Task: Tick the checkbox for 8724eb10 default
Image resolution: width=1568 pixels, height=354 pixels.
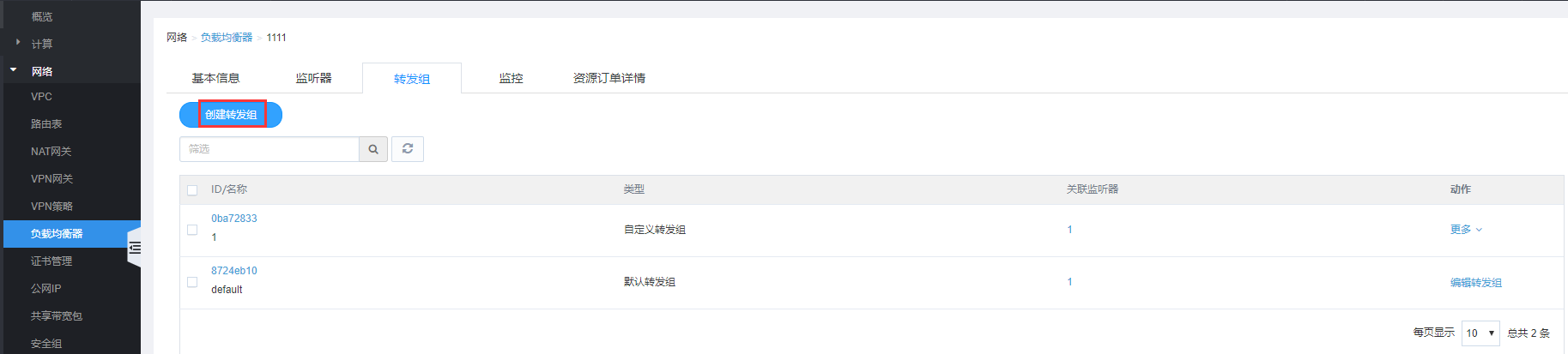Action: pos(192,282)
